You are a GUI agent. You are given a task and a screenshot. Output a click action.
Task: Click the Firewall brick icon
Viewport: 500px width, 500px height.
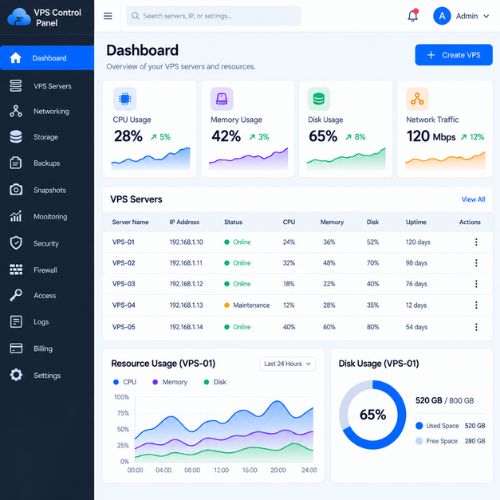click(x=16, y=269)
